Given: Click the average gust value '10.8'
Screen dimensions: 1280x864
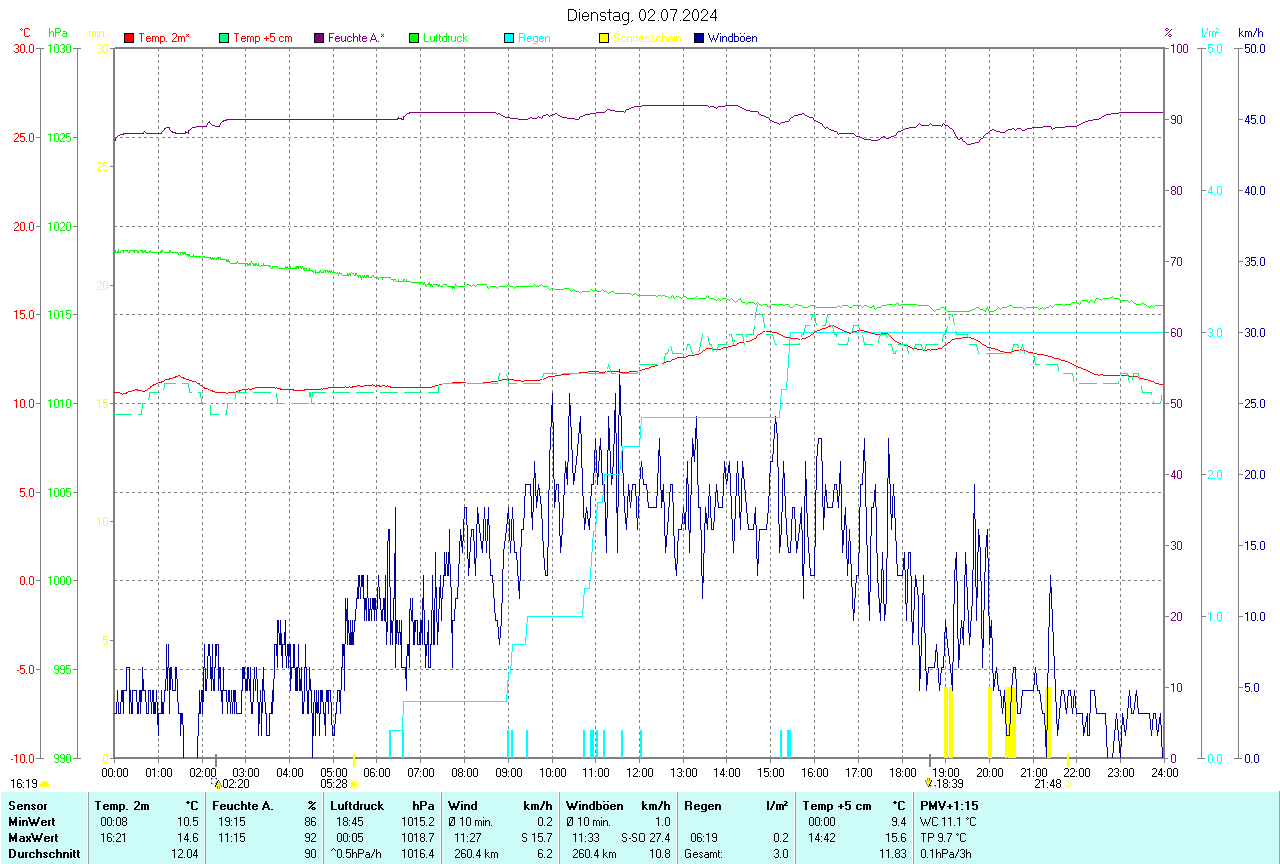Looking at the screenshot, I should point(658,854).
